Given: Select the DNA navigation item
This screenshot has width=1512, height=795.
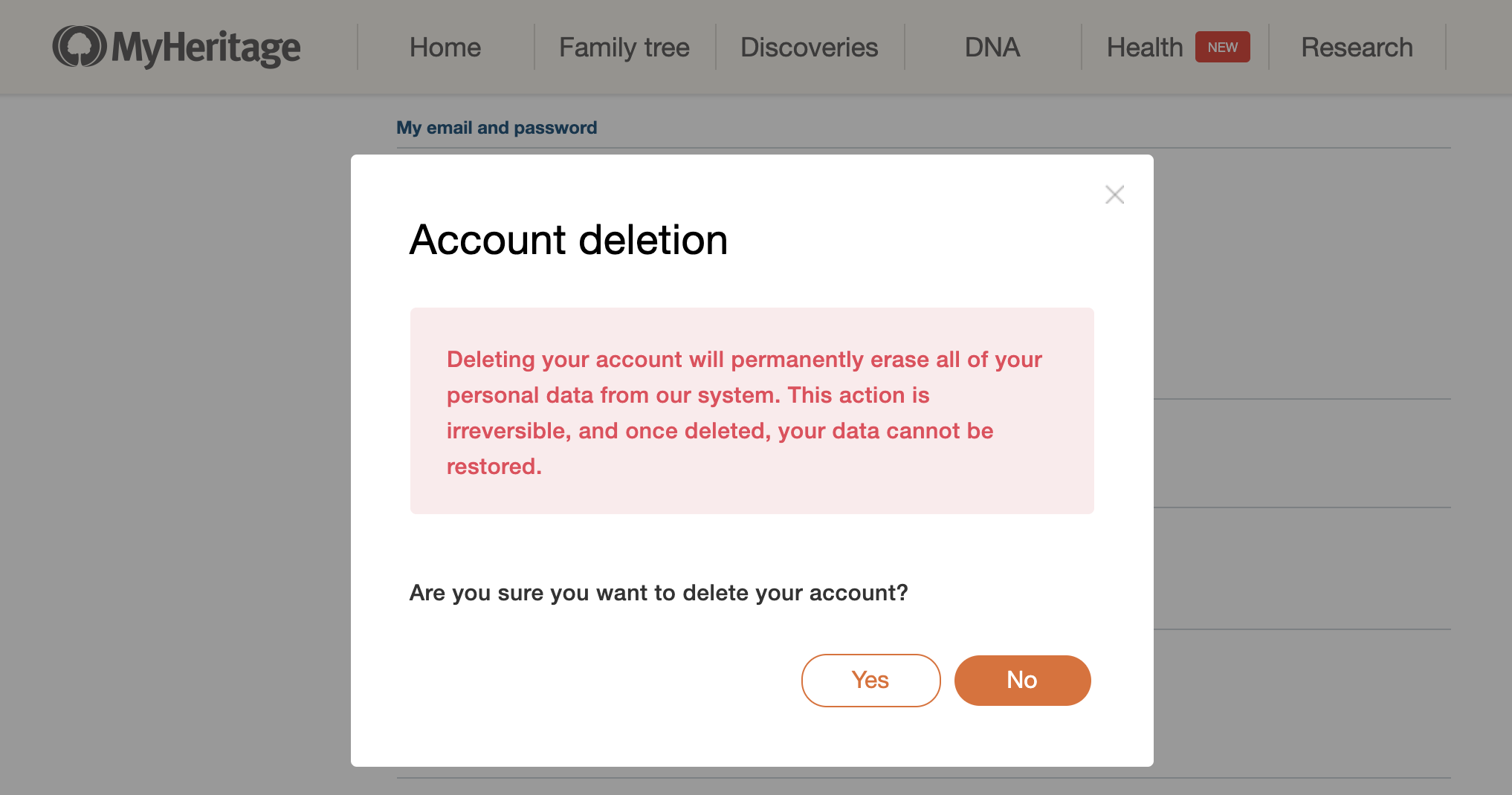Looking at the screenshot, I should (x=992, y=47).
